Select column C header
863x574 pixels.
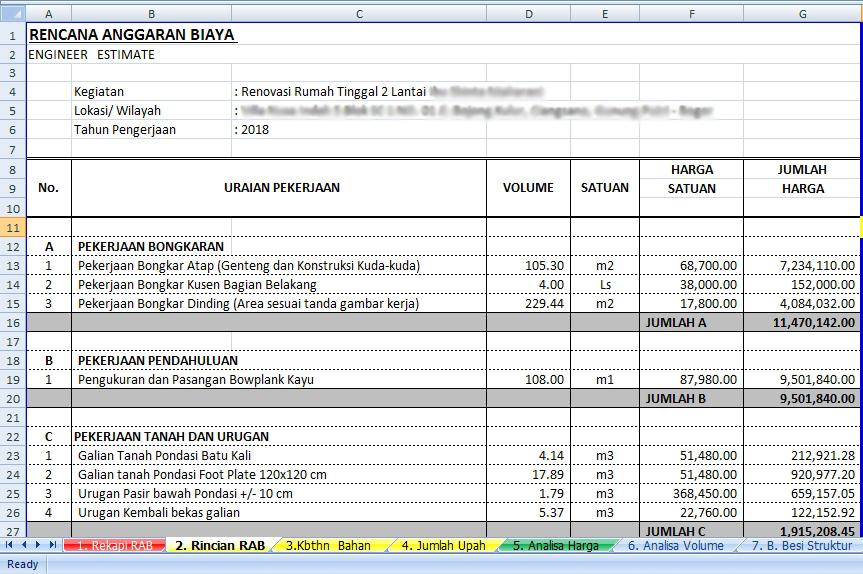359,14
